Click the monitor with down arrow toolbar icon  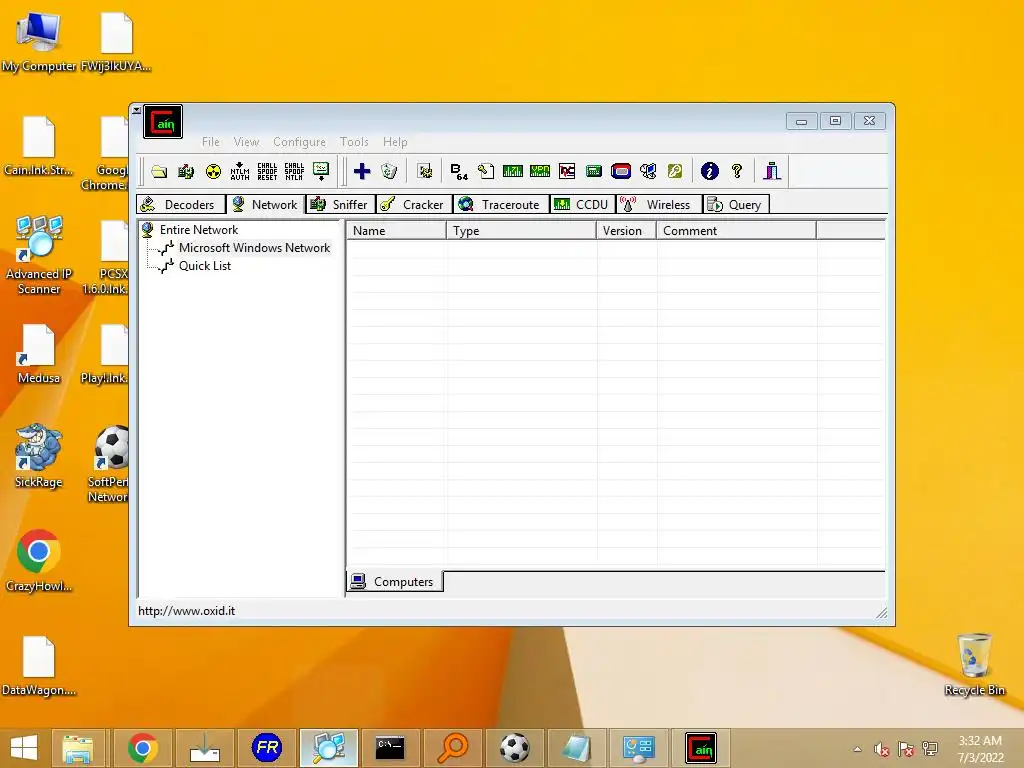(321, 171)
